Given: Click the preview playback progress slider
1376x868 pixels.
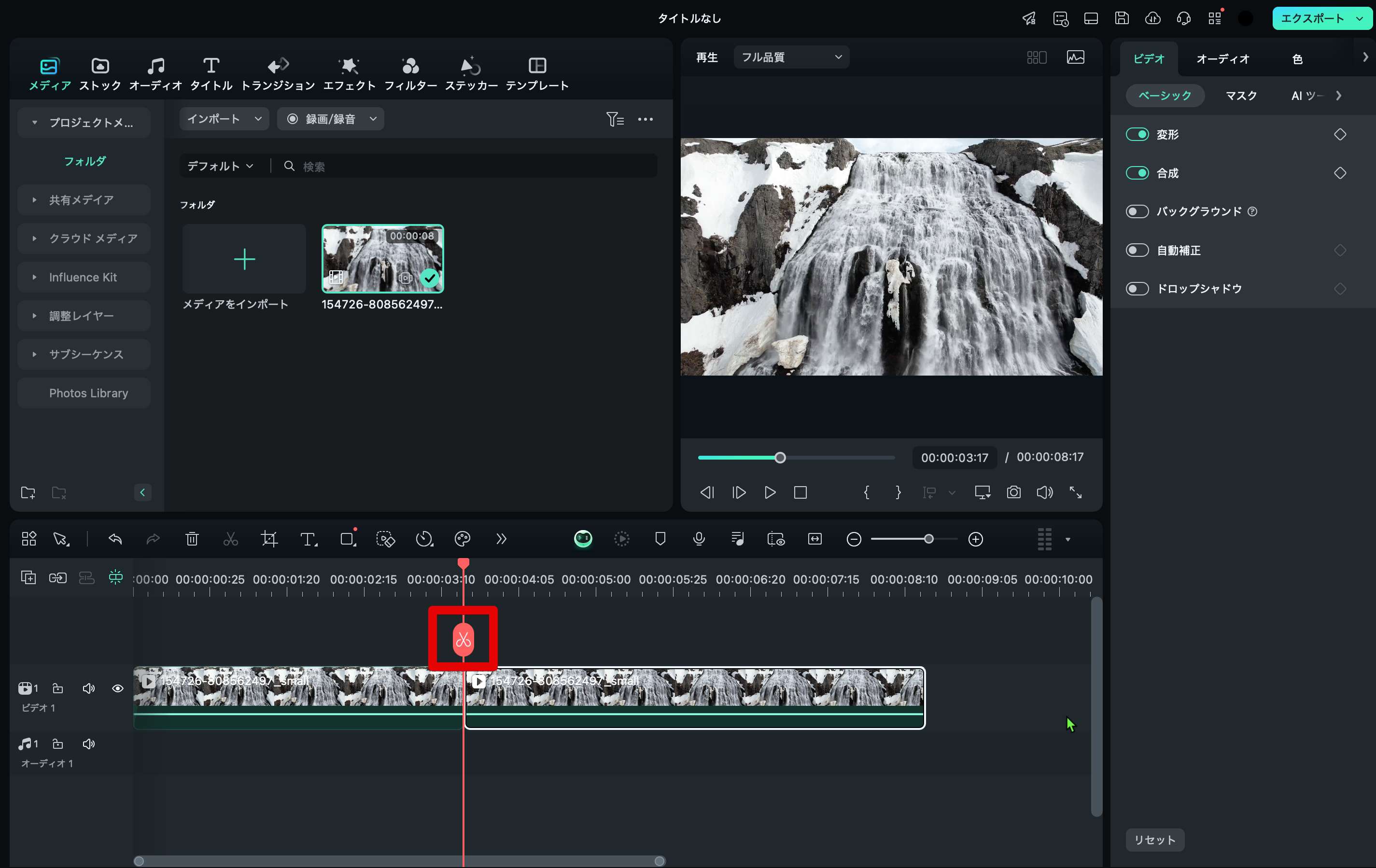Looking at the screenshot, I should pyautogui.click(x=796, y=458).
